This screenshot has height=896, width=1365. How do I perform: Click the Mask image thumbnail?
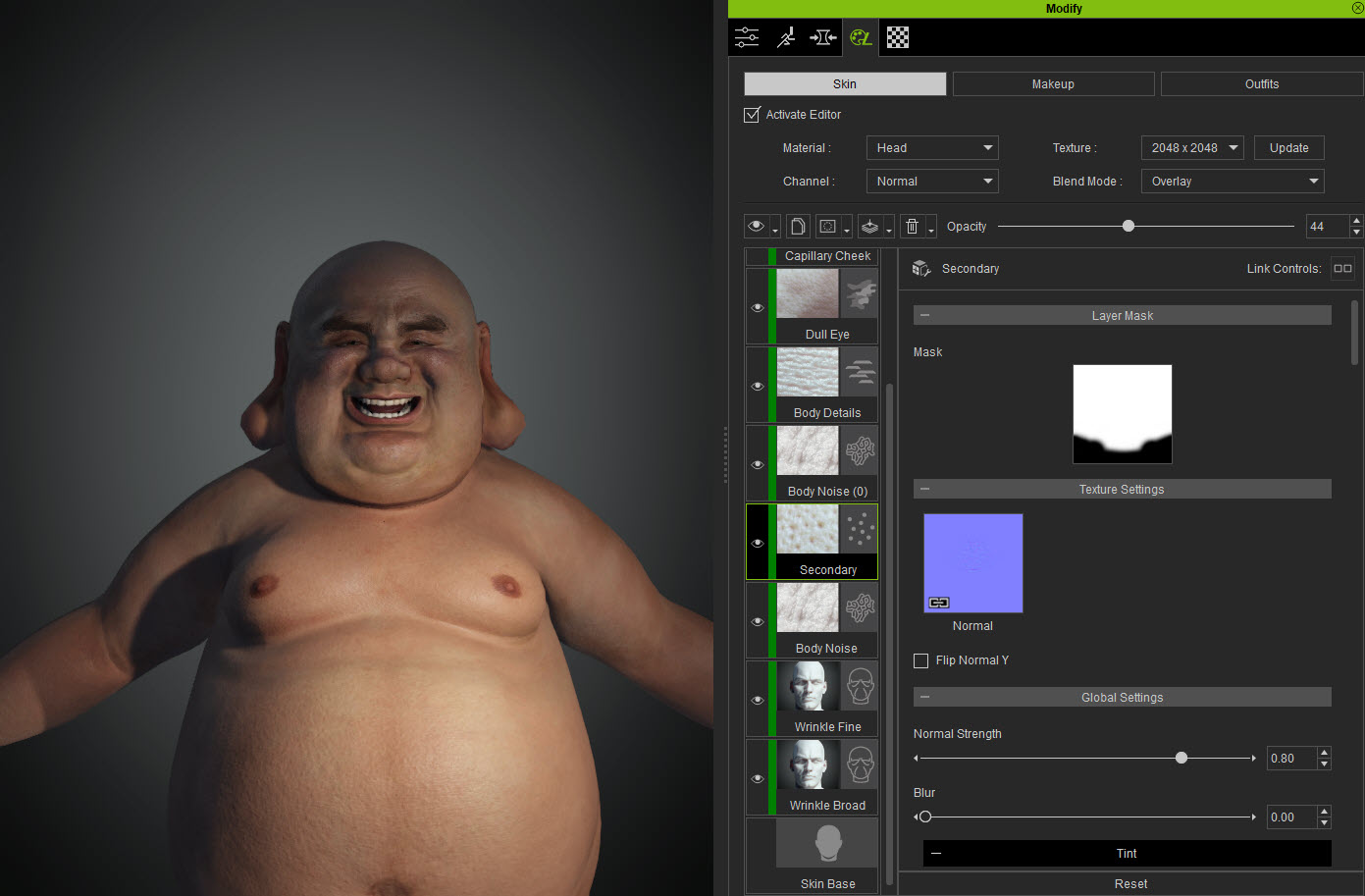(1123, 414)
